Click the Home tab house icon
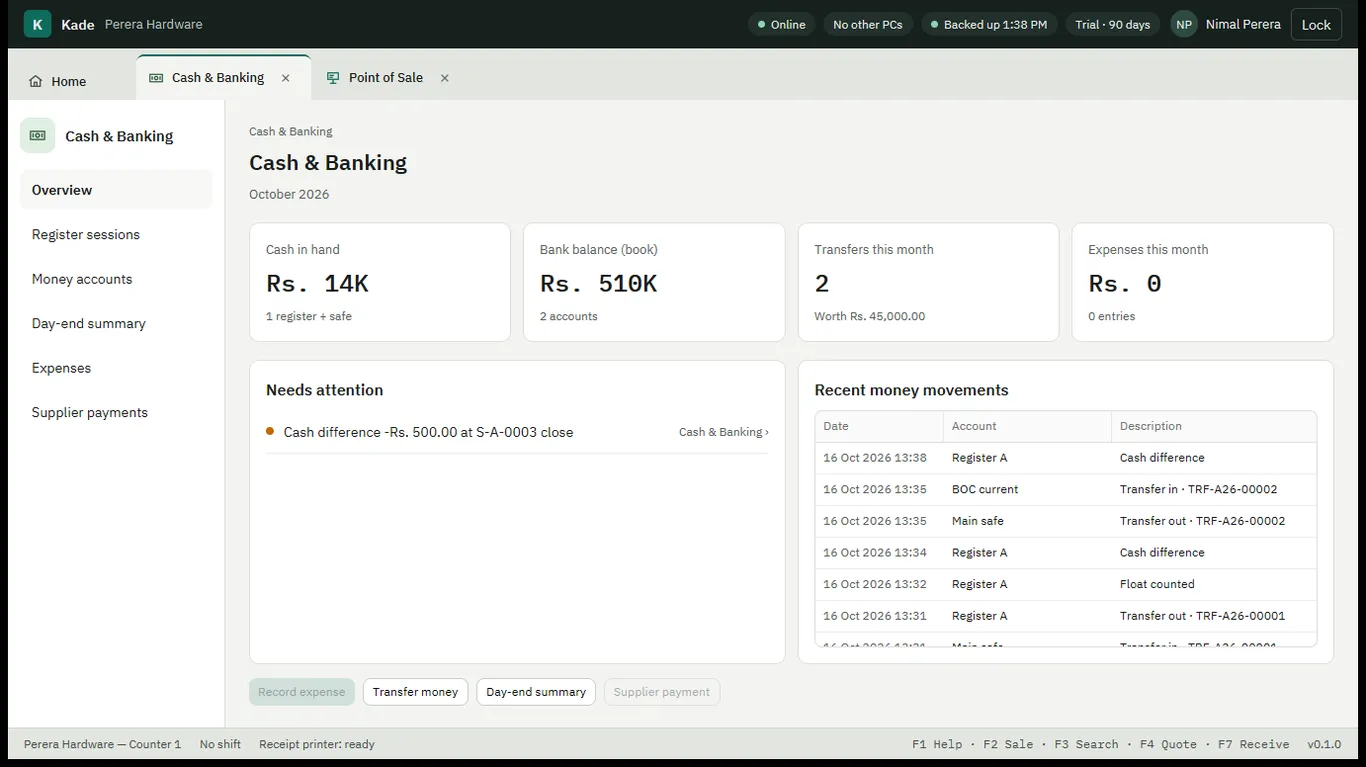 (x=36, y=82)
